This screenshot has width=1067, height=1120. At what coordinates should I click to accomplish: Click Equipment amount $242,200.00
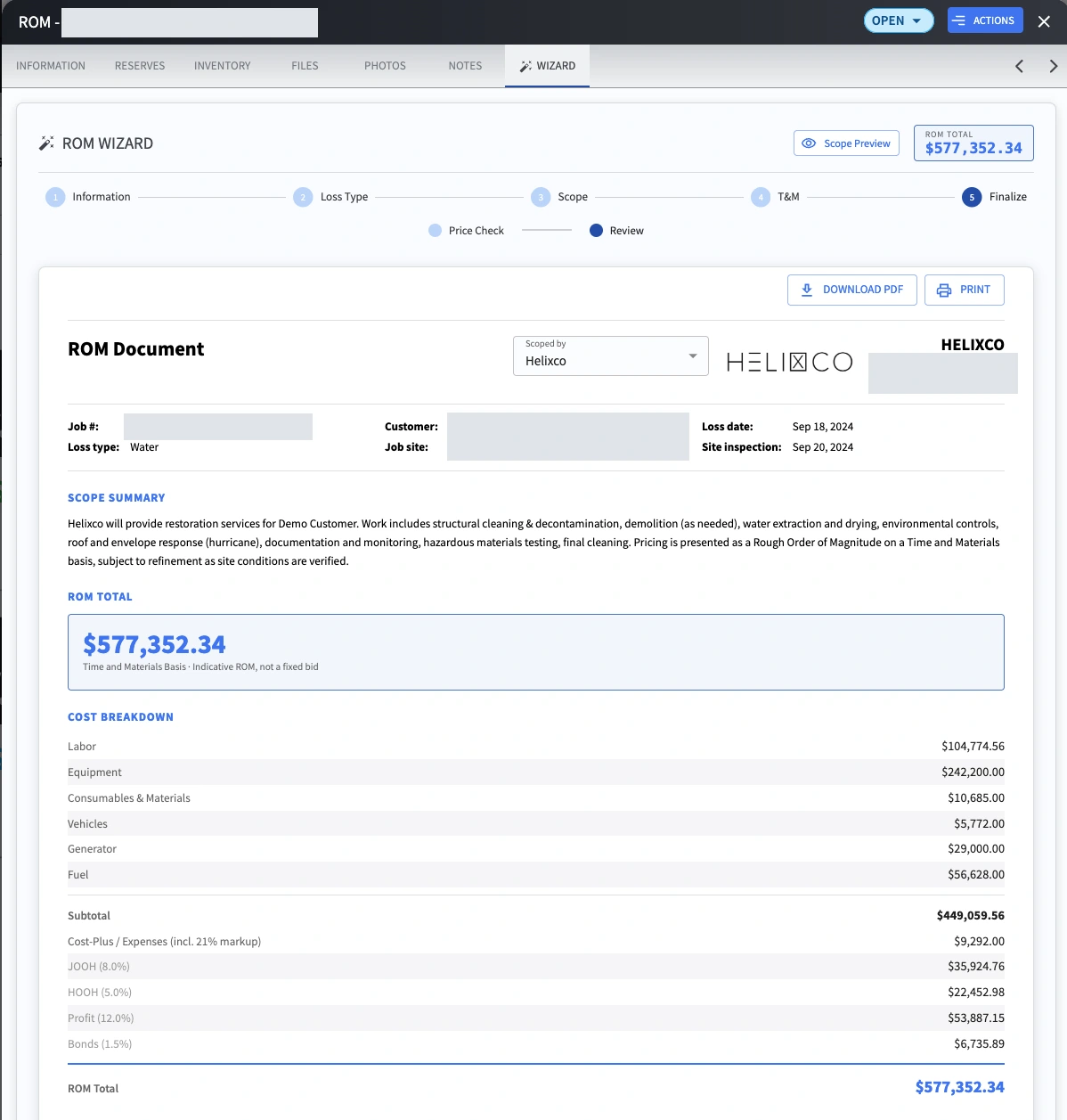[973, 773]
